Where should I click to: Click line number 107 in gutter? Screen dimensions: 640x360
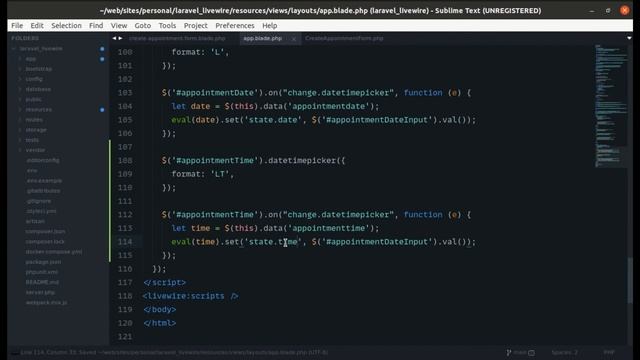pos(125,147)
